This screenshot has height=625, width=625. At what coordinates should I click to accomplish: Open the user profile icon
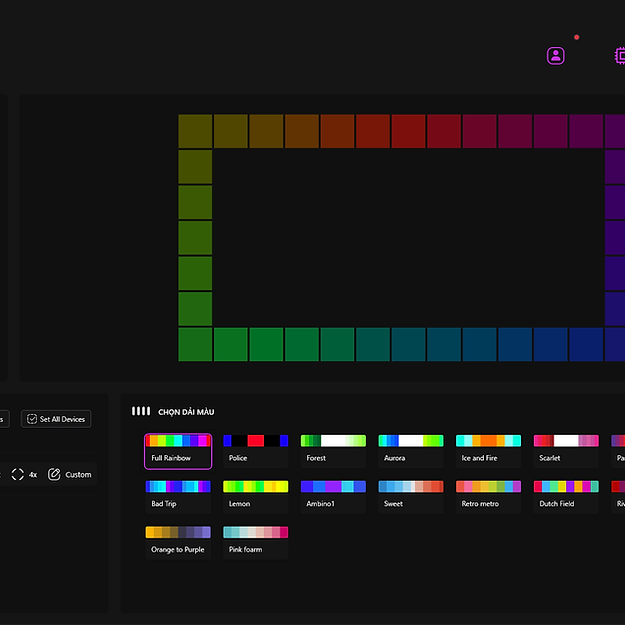556,56
